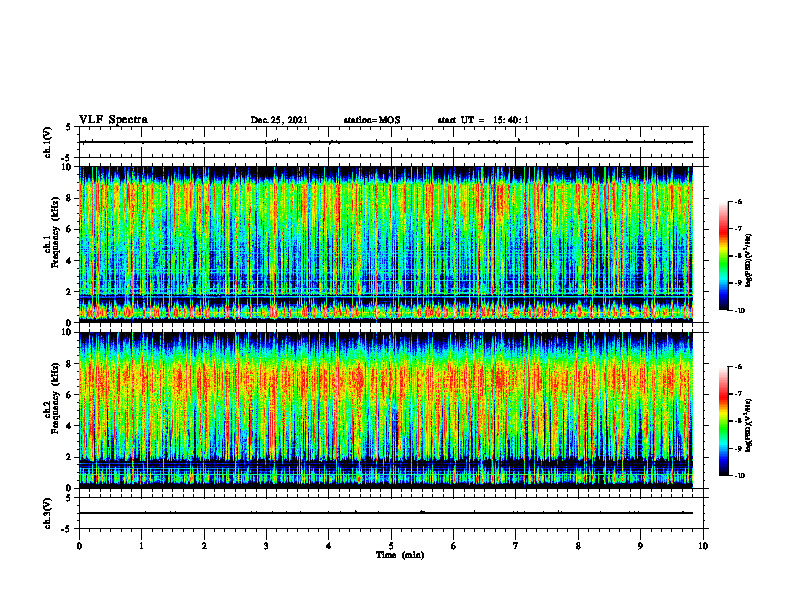
Task: Click the time axis tick label "0"
Action: coord(79,546)
